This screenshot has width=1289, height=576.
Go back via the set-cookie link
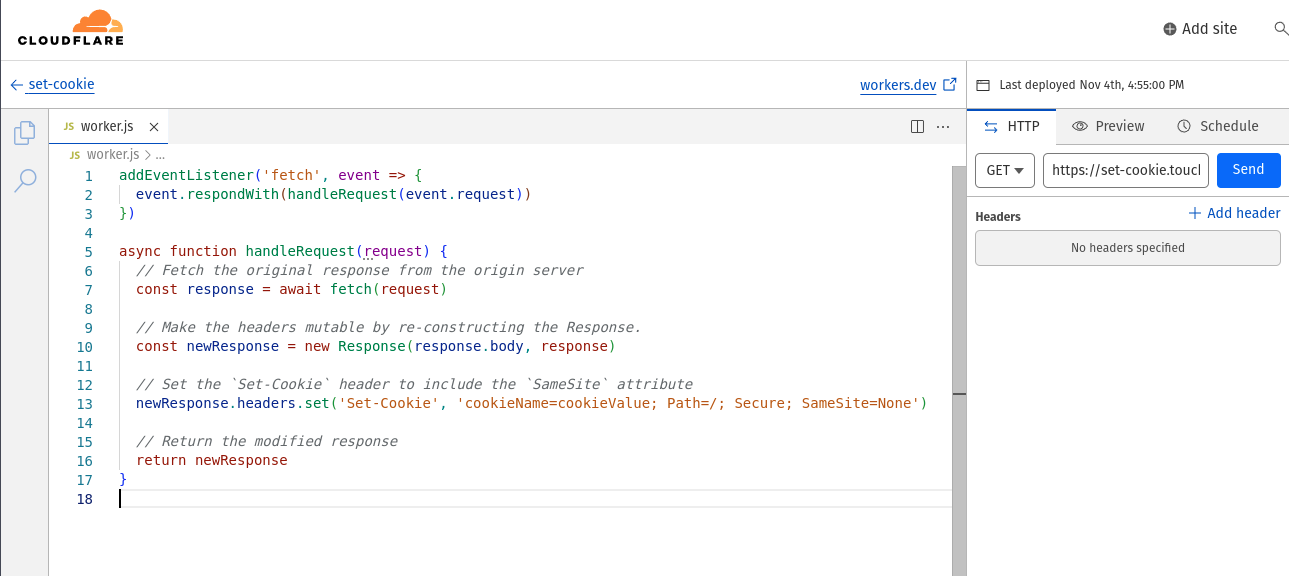tap(60, 85)
